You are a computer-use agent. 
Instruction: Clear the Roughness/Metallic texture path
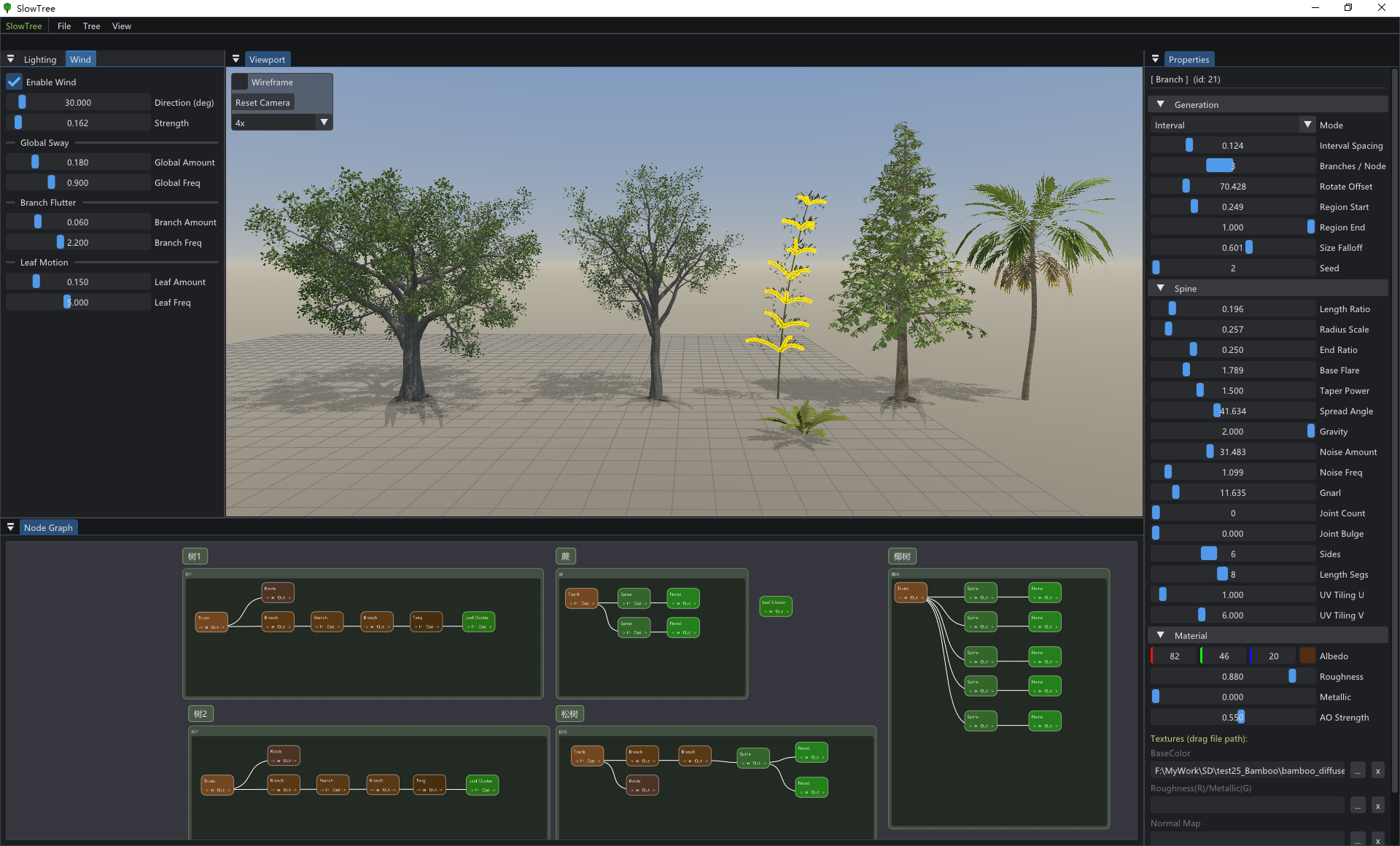pyautogui.click(x=1378, y=806)
